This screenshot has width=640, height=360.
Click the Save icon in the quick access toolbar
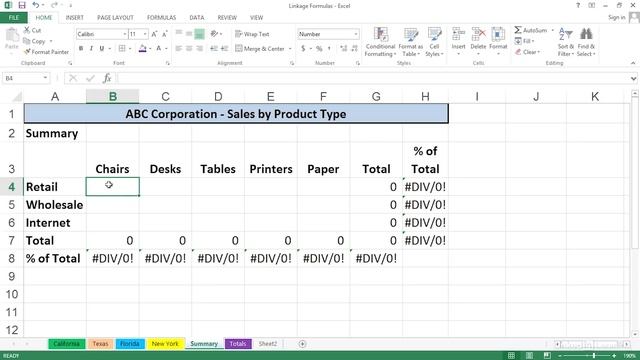coord(22,5)
